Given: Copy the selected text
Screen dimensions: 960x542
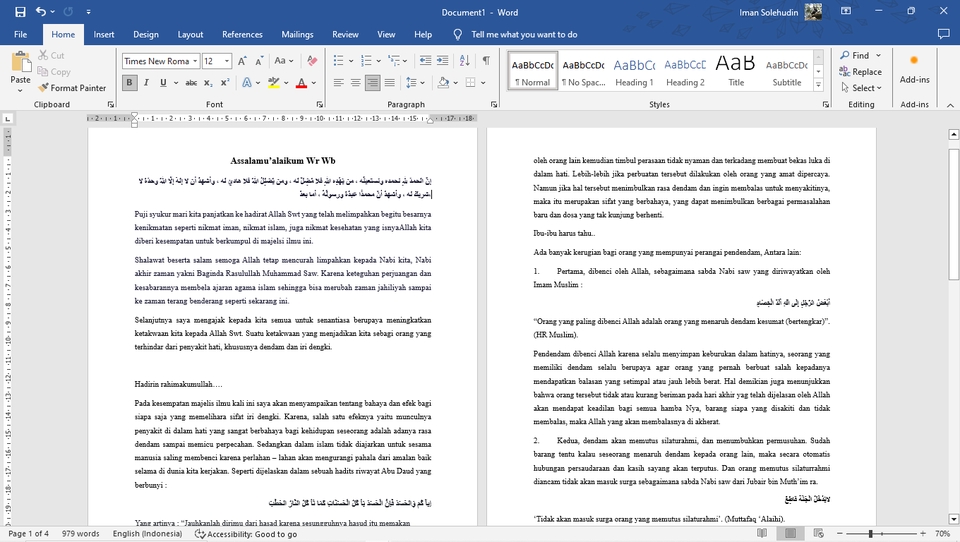Looking at the screenshot, I should pos(53,72).
